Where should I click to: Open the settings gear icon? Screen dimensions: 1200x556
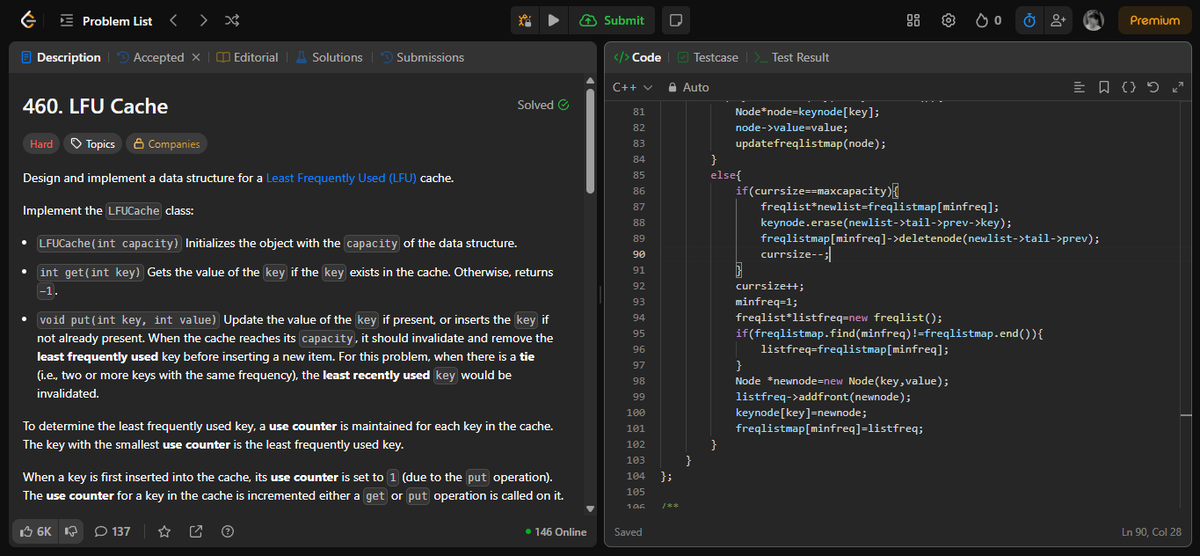(949, 20)
